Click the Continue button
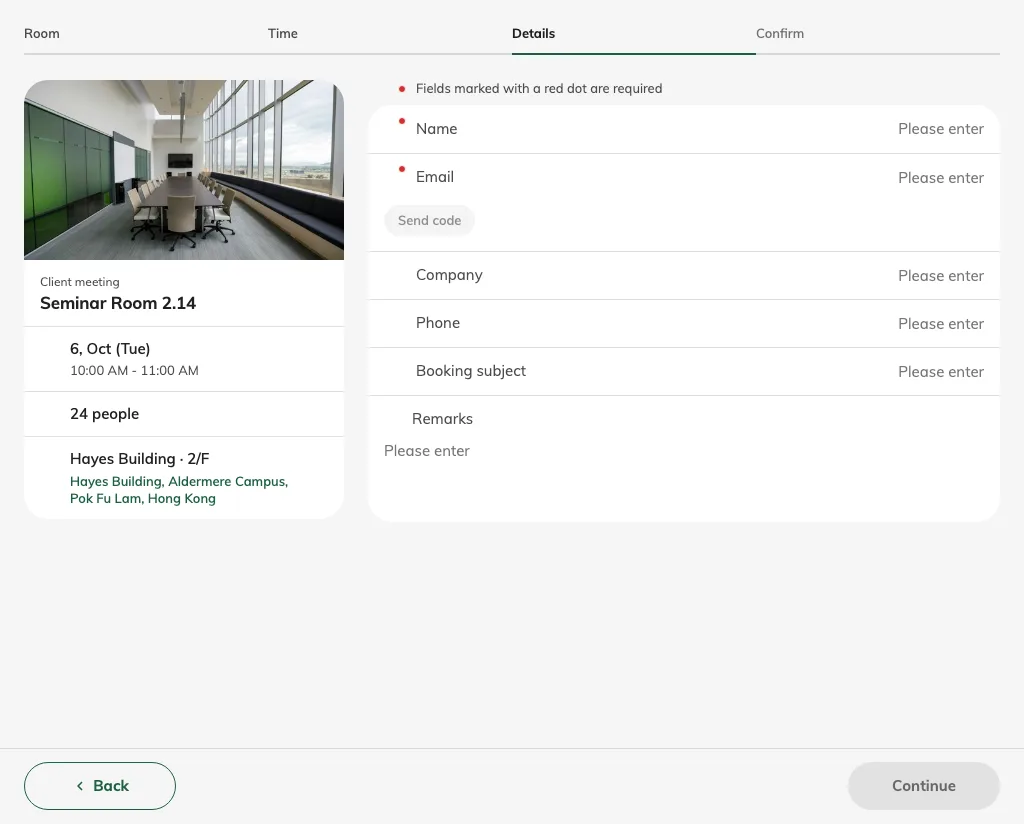This screenshot has height=824, width=1024. point(923,785)
